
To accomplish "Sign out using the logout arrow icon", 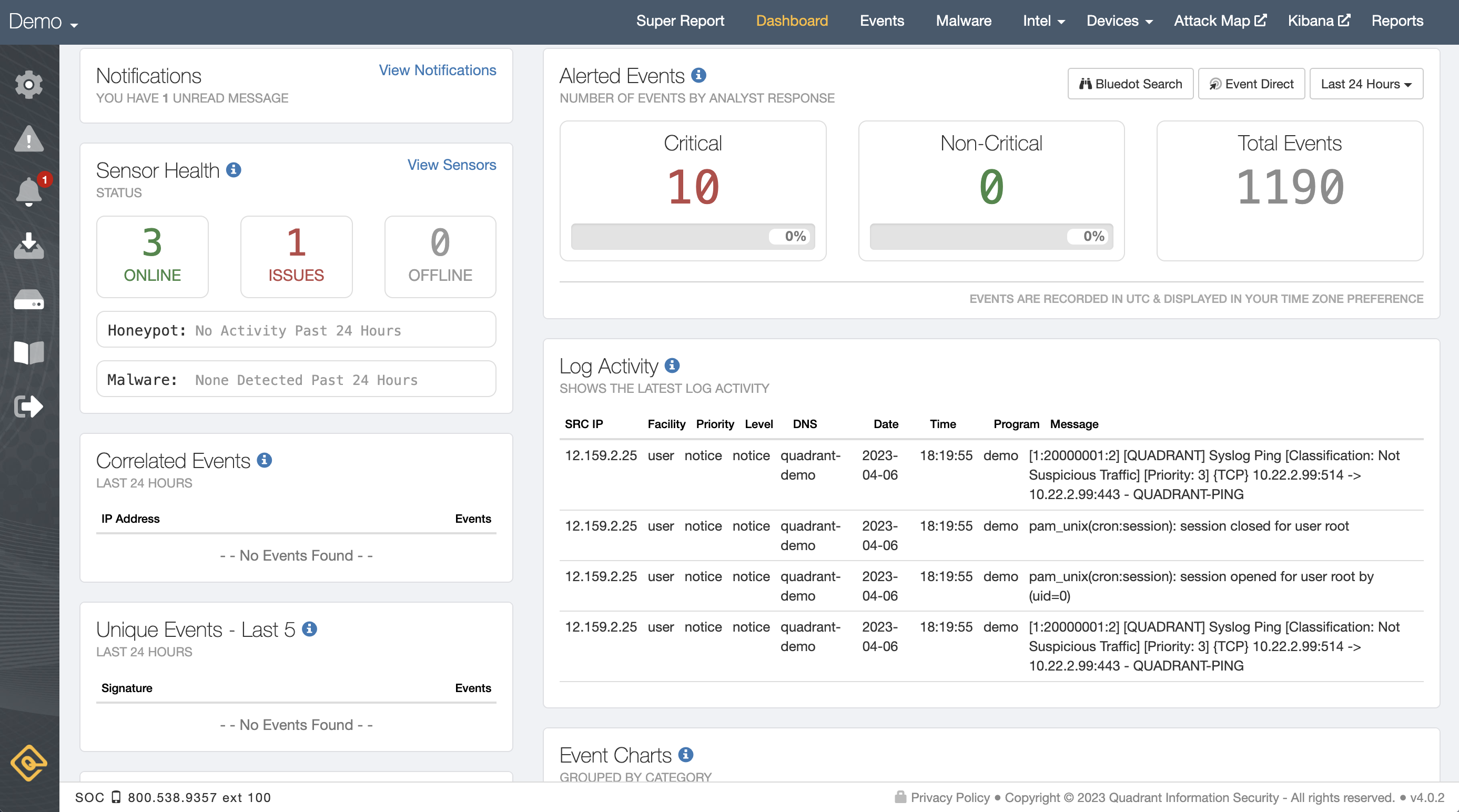I will 29,405.
